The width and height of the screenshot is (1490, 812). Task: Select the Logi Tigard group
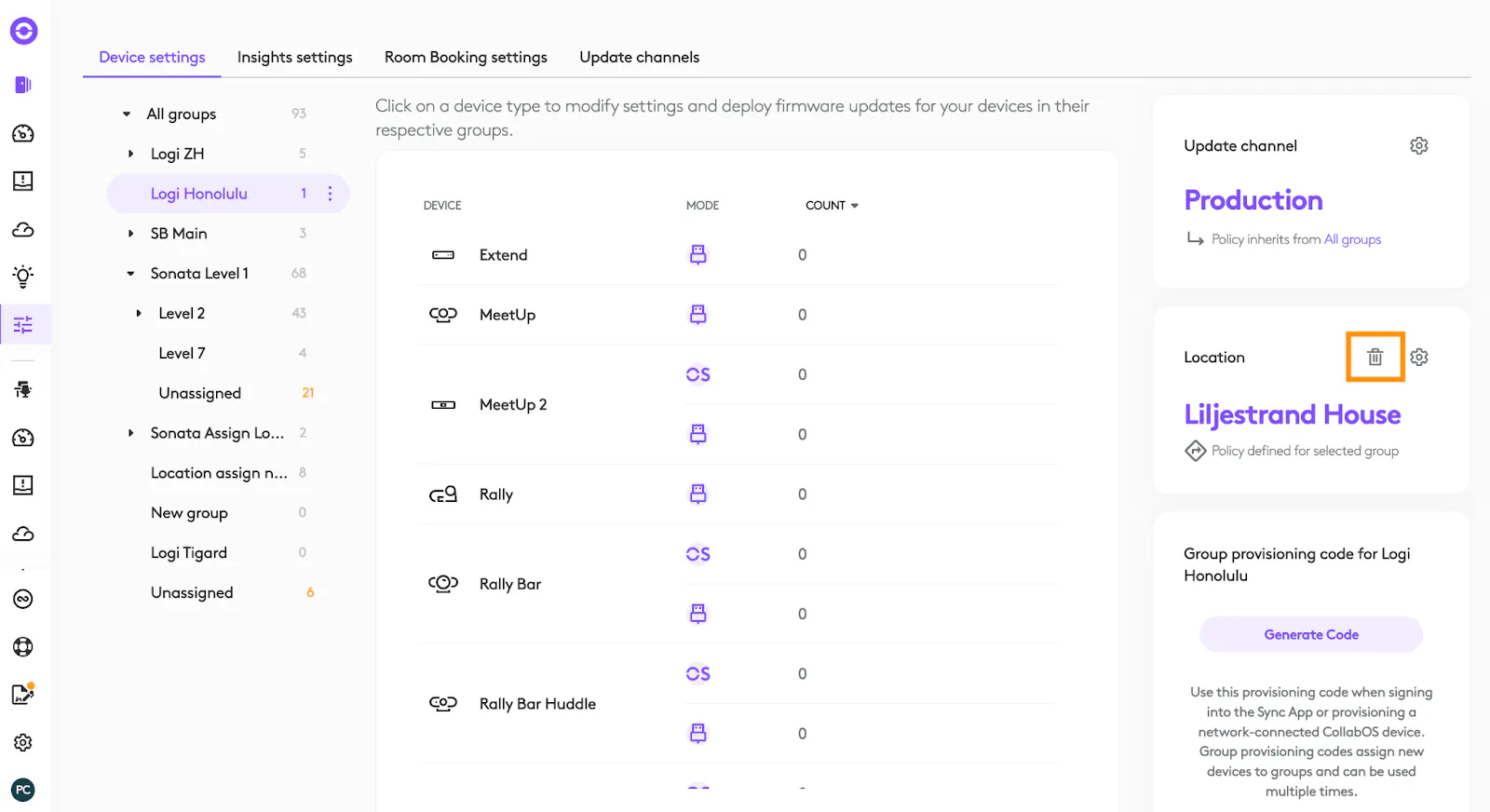189,553
